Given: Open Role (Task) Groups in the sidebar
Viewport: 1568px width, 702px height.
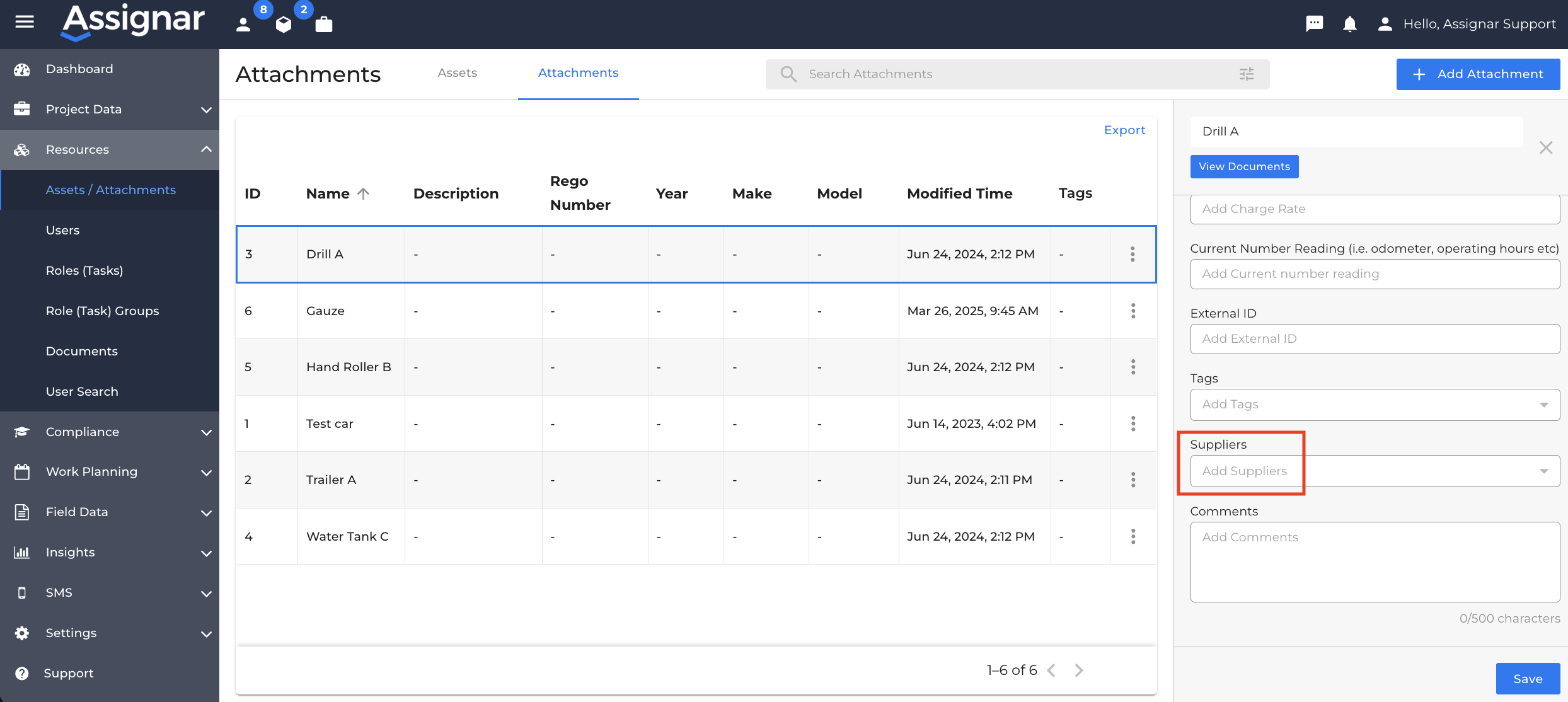Looking at the screenshot, I should (x=110, y=311).
